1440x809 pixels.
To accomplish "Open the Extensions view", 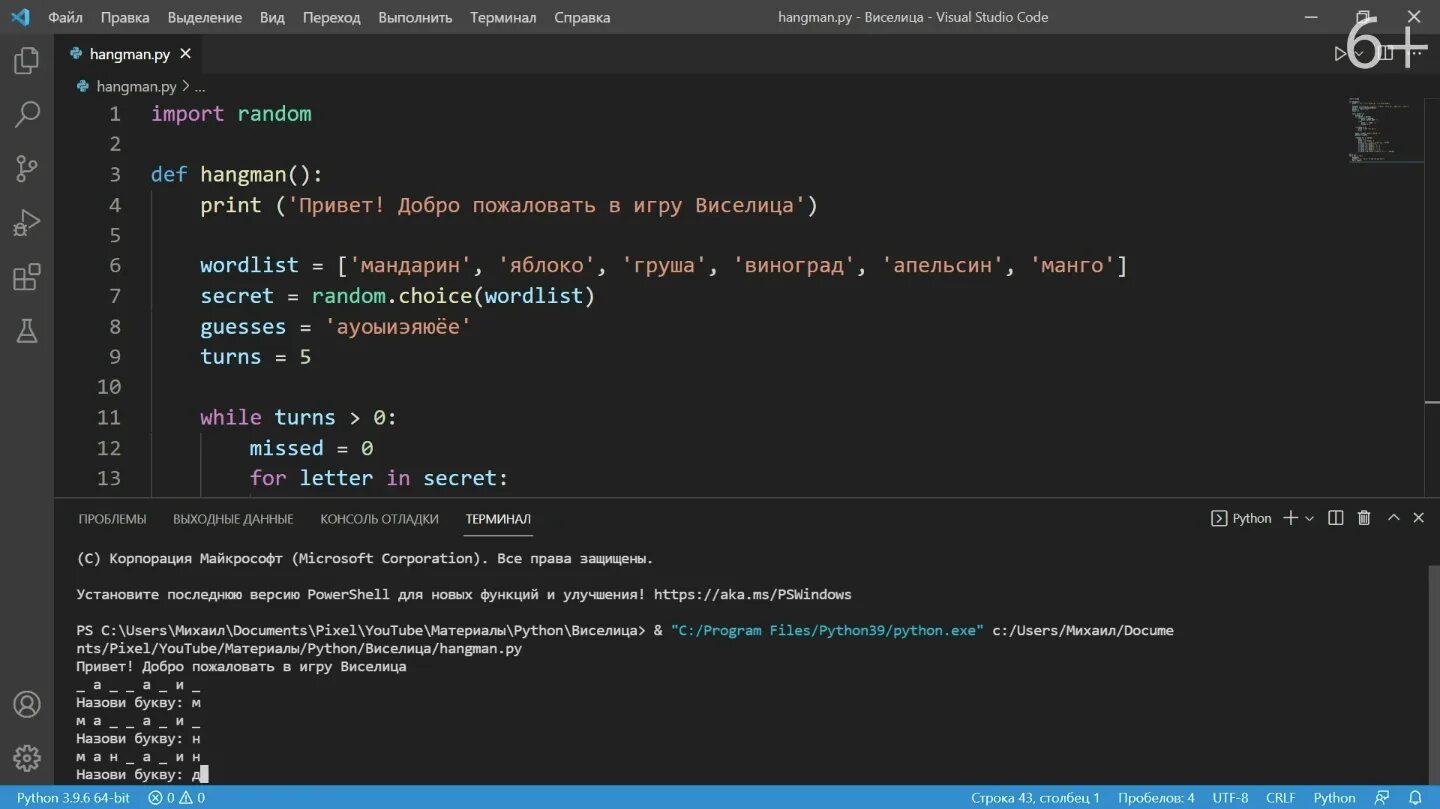I will click(x=27, y=277).
